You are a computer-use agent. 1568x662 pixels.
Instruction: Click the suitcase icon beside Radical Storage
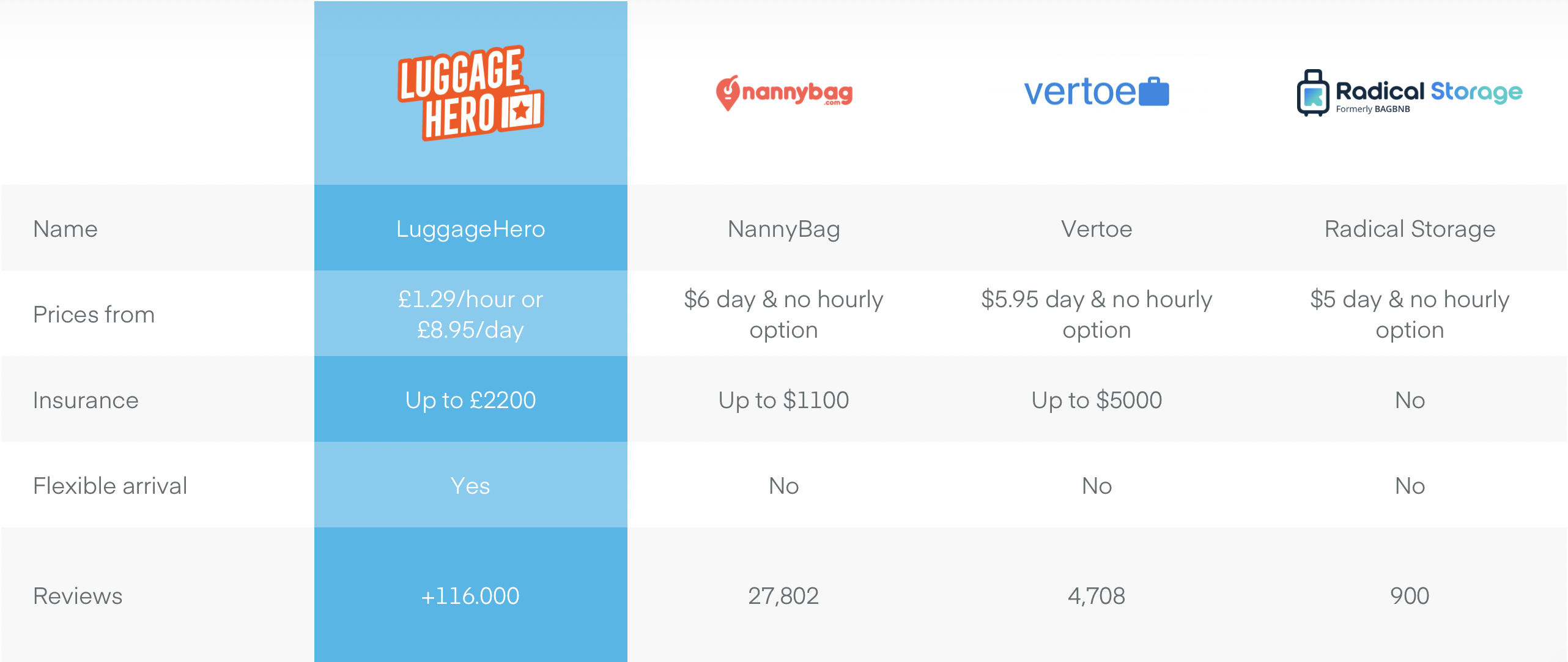click(x=1313, y=93)
